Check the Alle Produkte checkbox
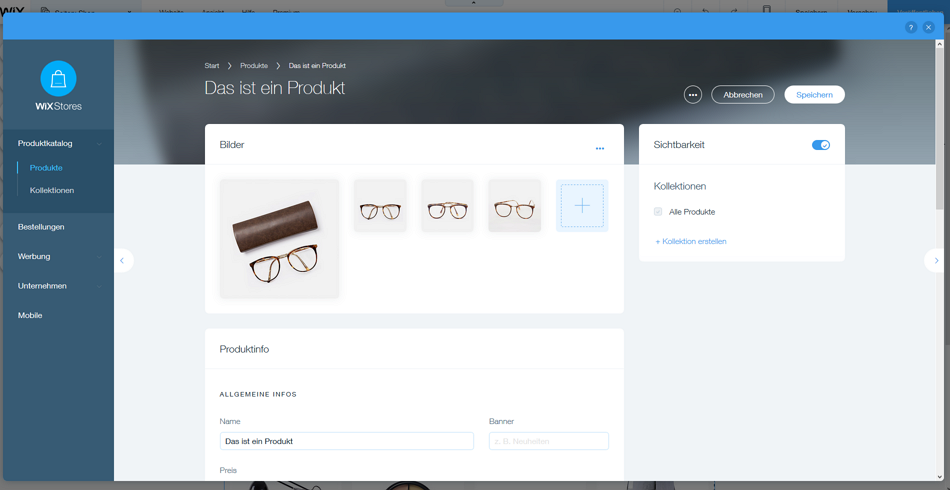 pos(658,212)
